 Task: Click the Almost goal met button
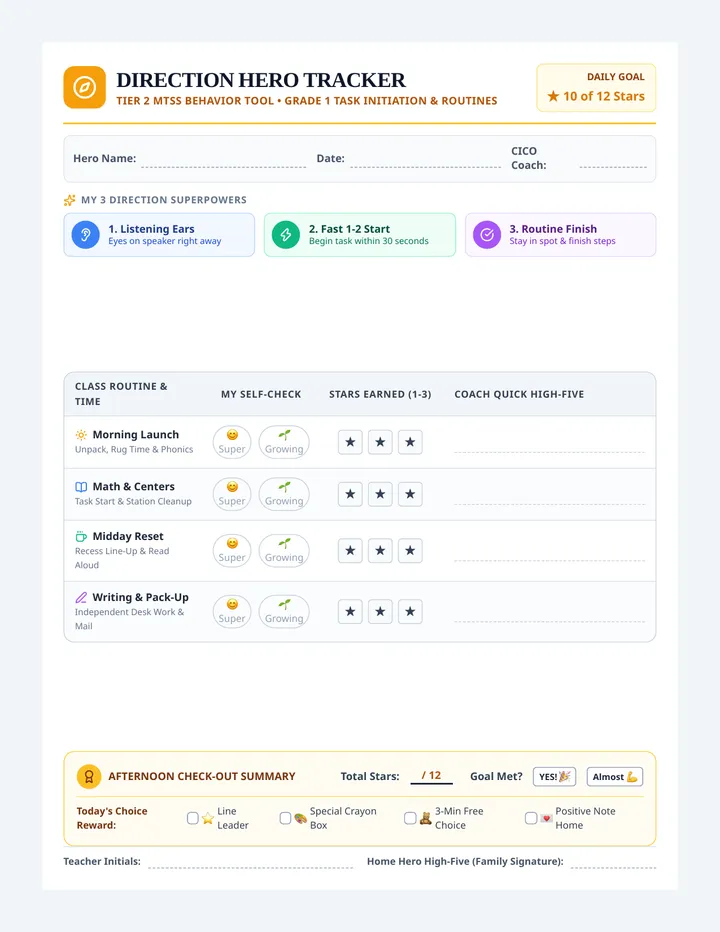(x=615, y=777)
